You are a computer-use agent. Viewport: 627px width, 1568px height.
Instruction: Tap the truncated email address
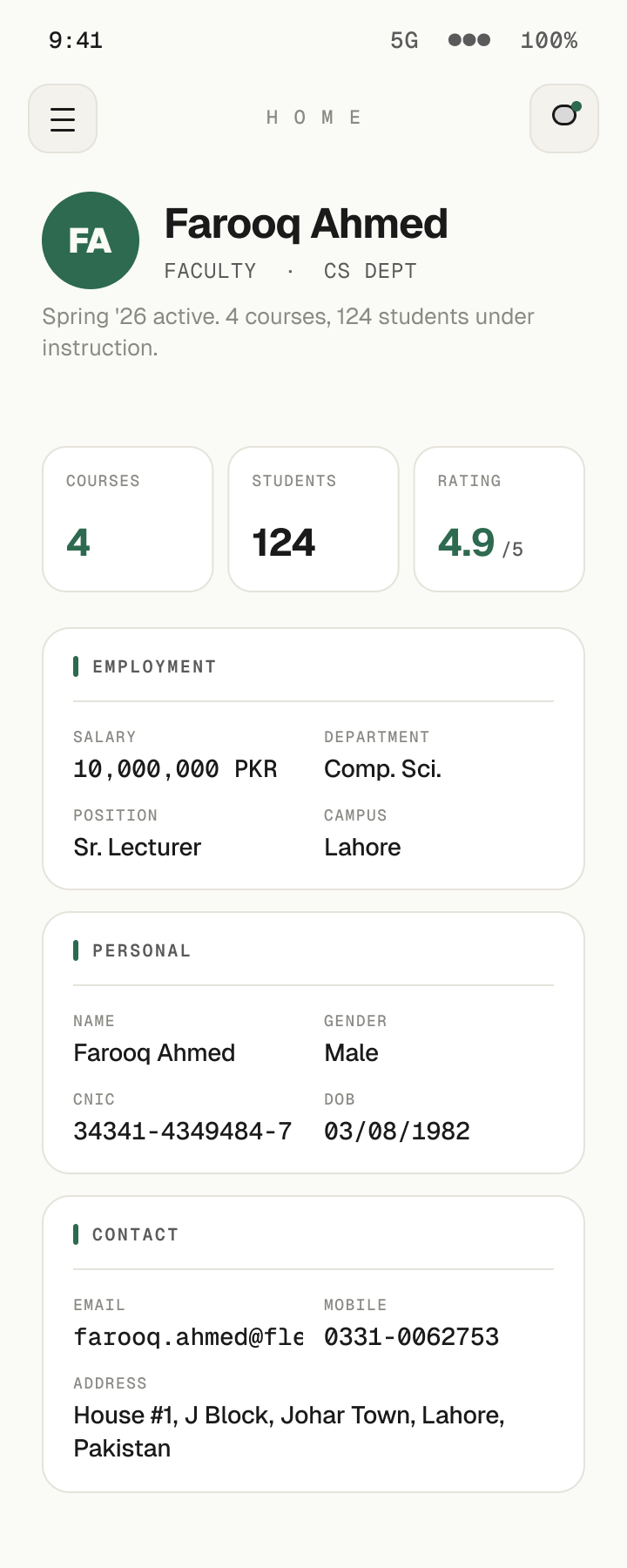pyautogui.click(x=188, y=1337)
